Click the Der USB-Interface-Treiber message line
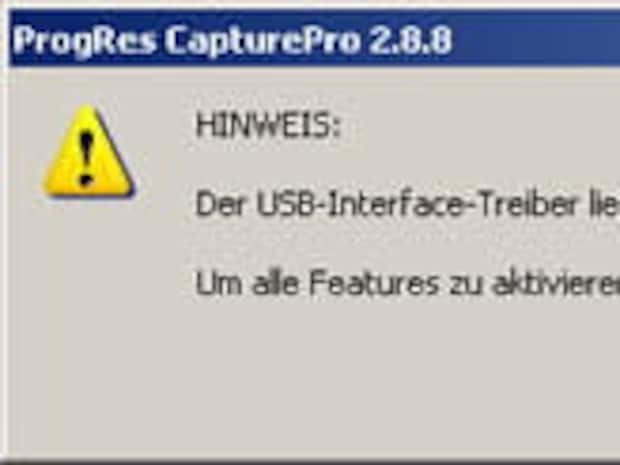This screenshot has height=465, width=620. click(408, 204)
